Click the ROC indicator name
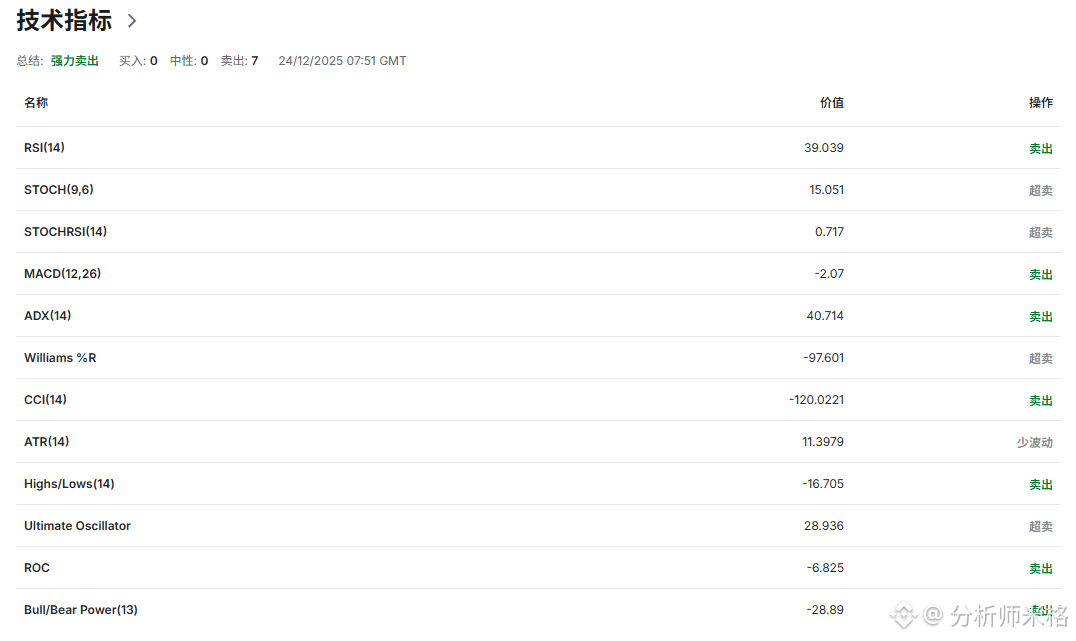Viewport: 1076px width, 641px height. point(37,568)
